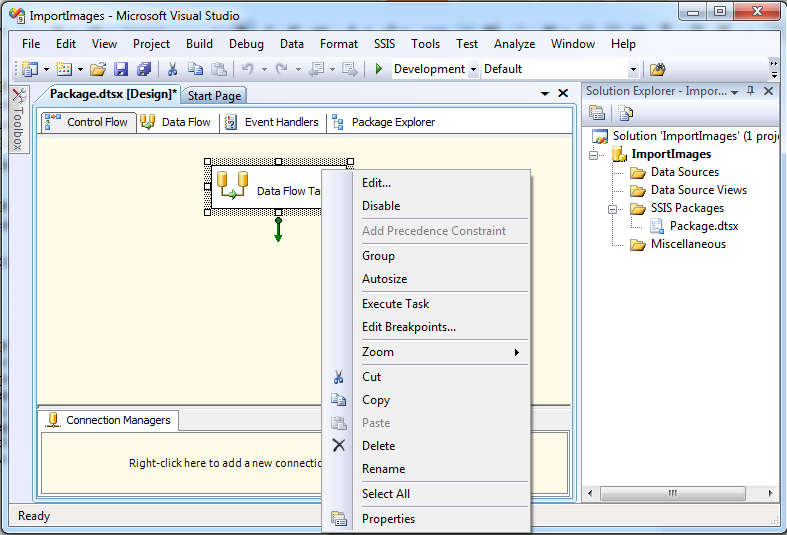
Task: Click the Undo toolbar icon
Action: pos(247,69)
